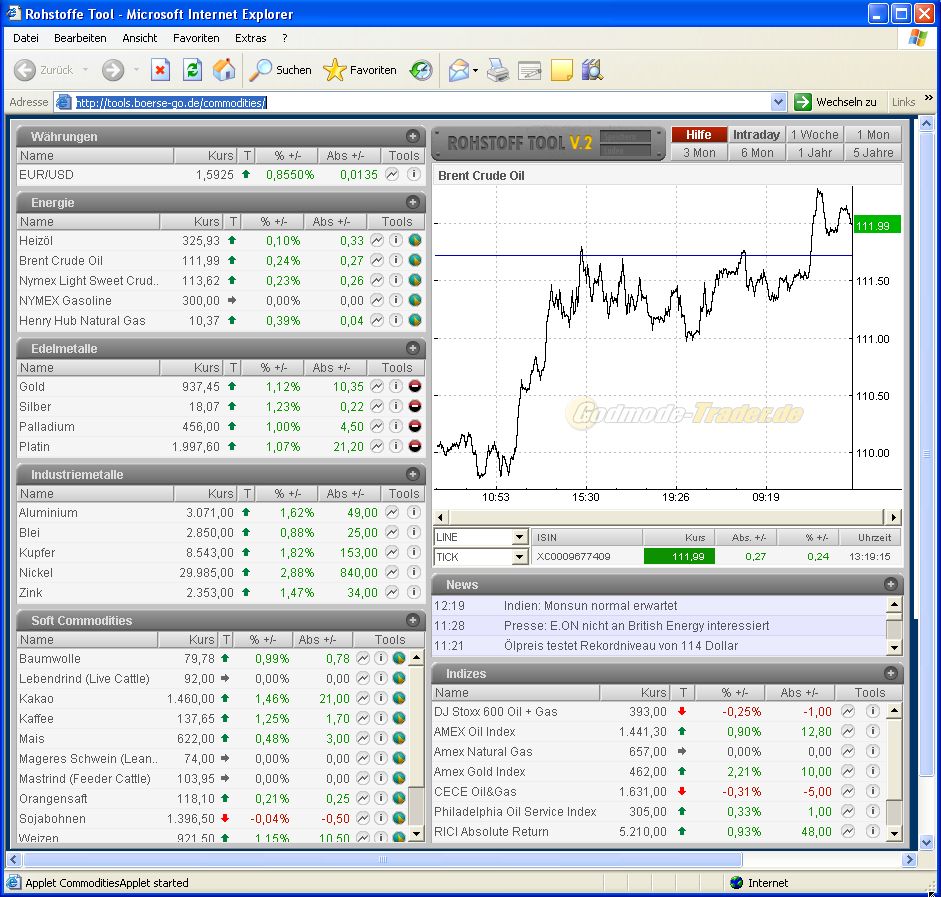Collapse the Energie panel
This screenshot has width=941, height=897.
(412, 202)
